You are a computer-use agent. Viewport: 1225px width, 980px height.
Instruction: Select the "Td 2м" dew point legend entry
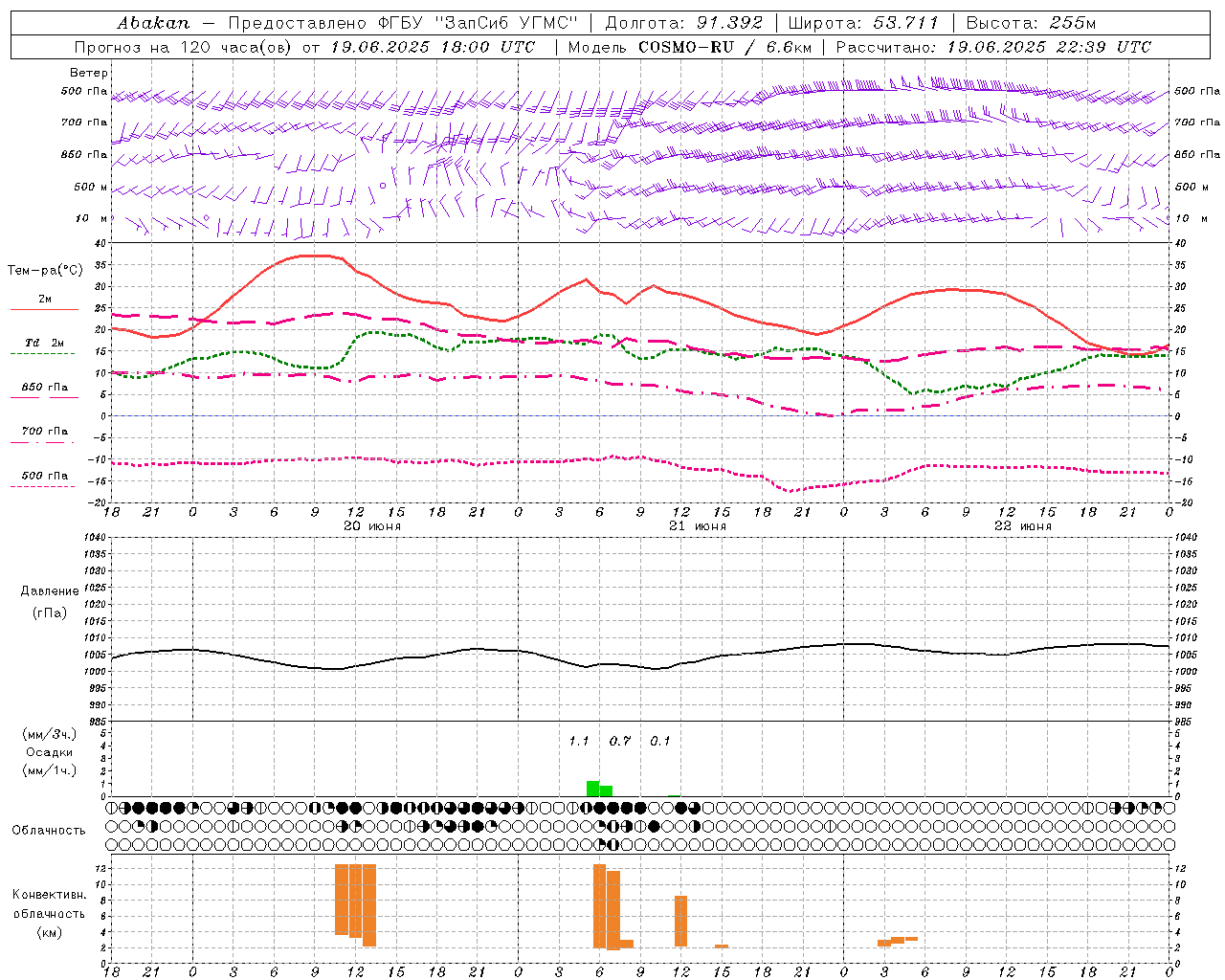pyautogui.click(x=45, y=343)
